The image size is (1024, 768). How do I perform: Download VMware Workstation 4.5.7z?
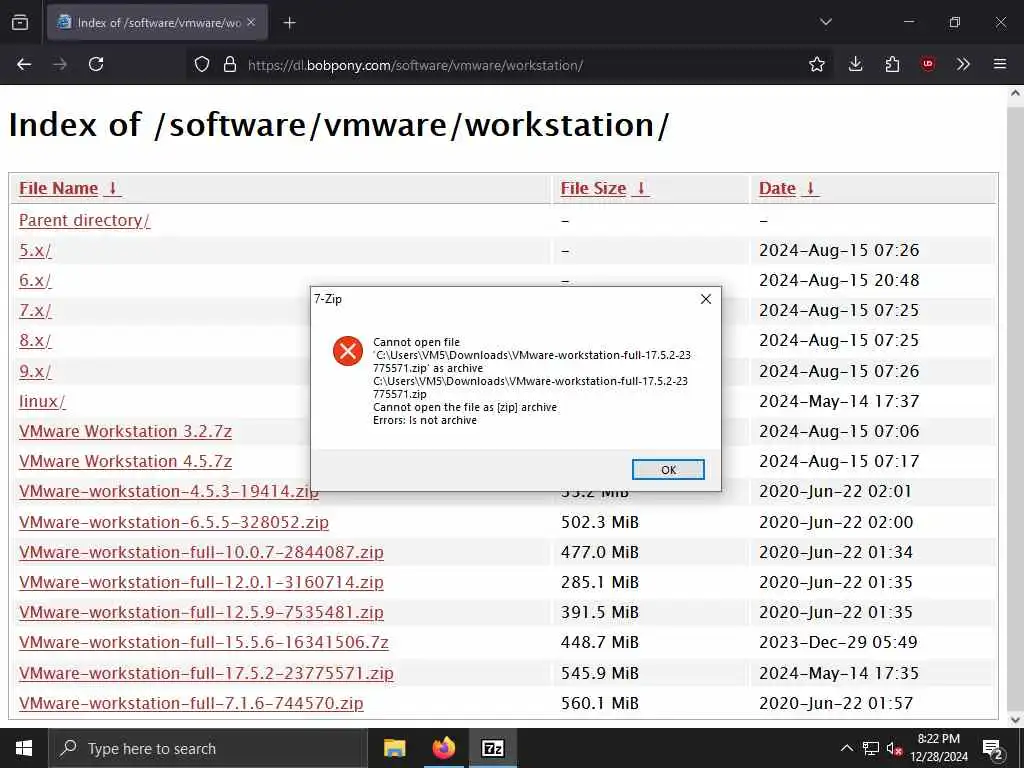coord(125,461)
